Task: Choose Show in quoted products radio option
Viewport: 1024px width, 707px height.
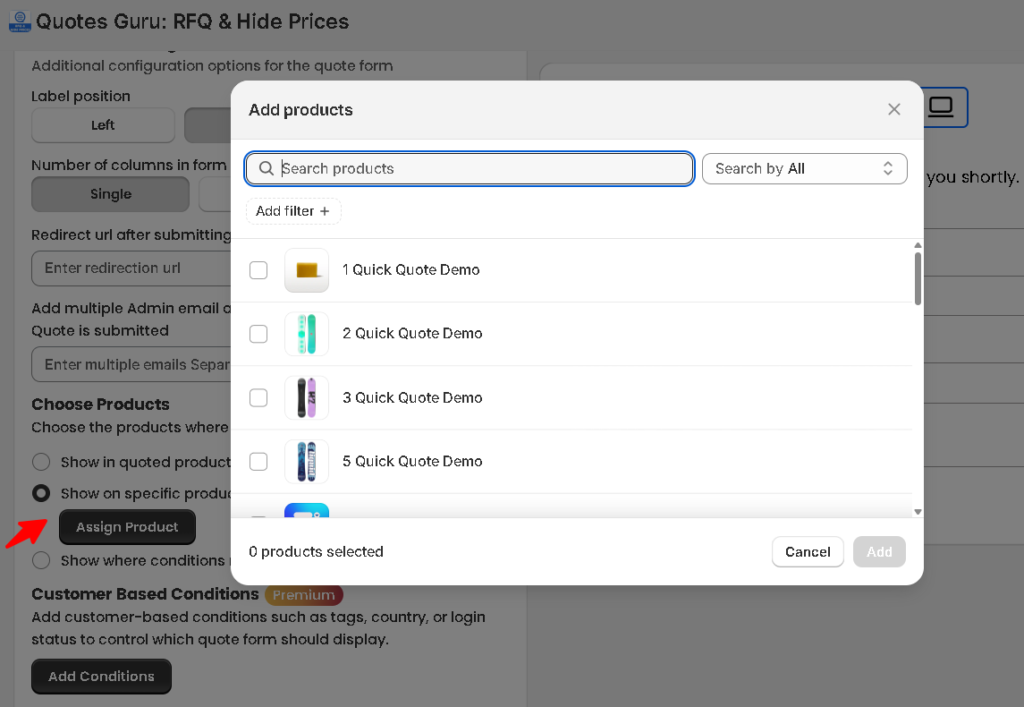Action: pos(41,462)
